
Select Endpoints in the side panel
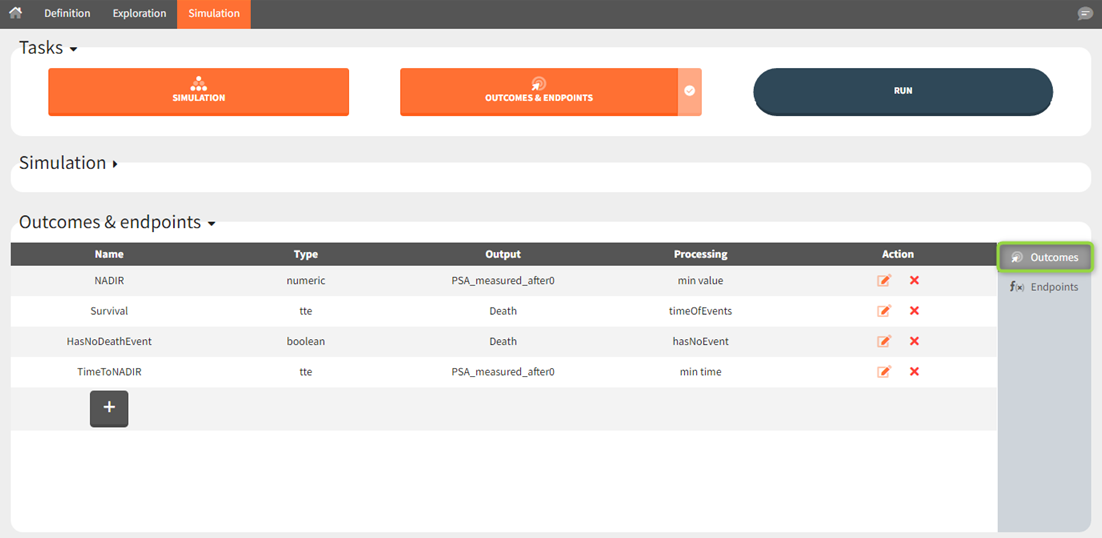click(1044, 287)
